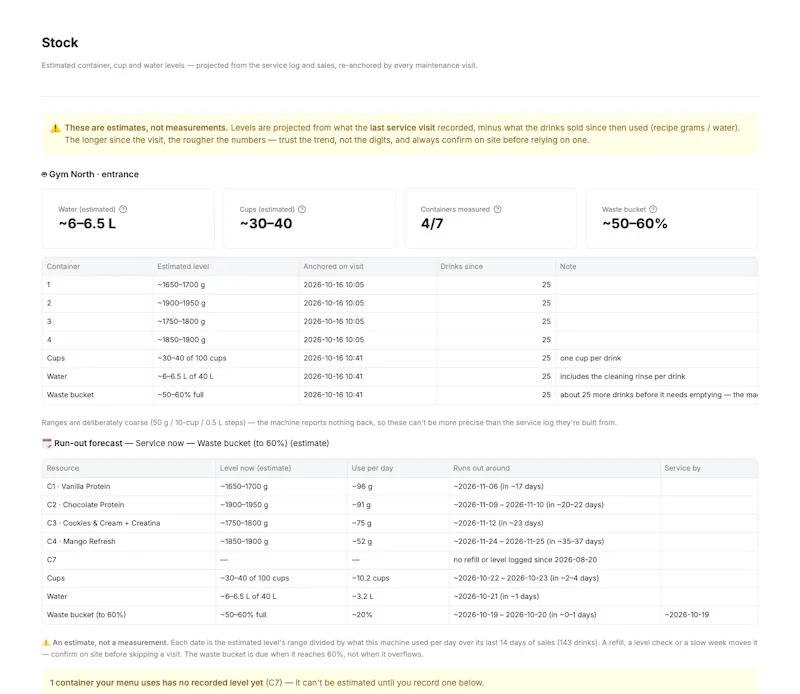Click C4 · Mango Refresh row
Image resolution: width=800 pixels, height=694 pixels.
click(400, 542)
